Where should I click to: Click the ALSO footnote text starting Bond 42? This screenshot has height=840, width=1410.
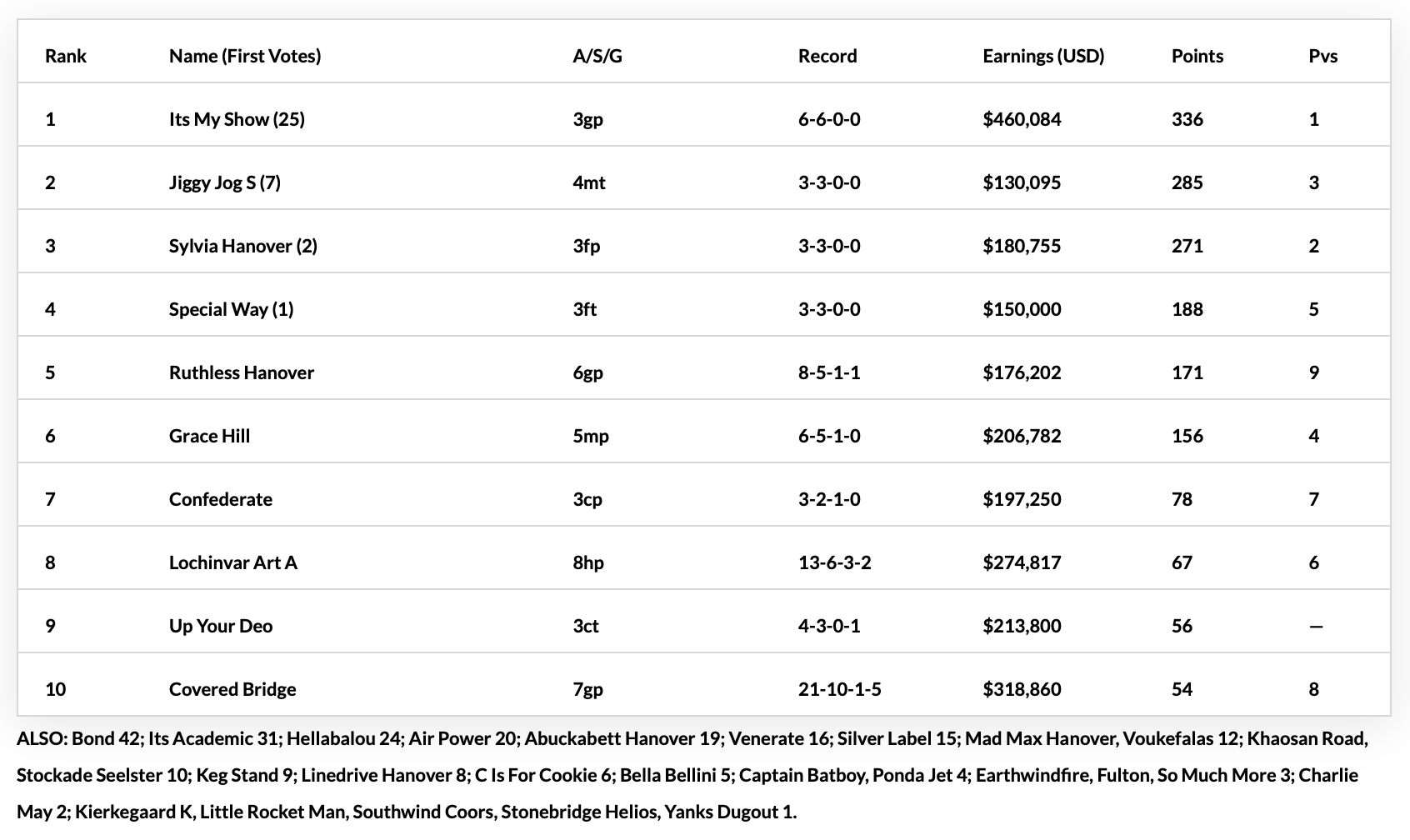click(692, 775)
